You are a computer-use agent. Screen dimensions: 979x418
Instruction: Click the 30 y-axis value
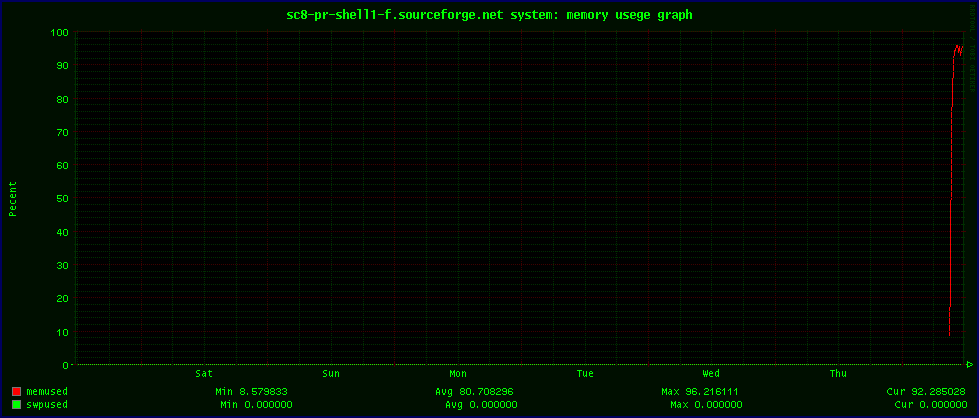tap(61, 265)
